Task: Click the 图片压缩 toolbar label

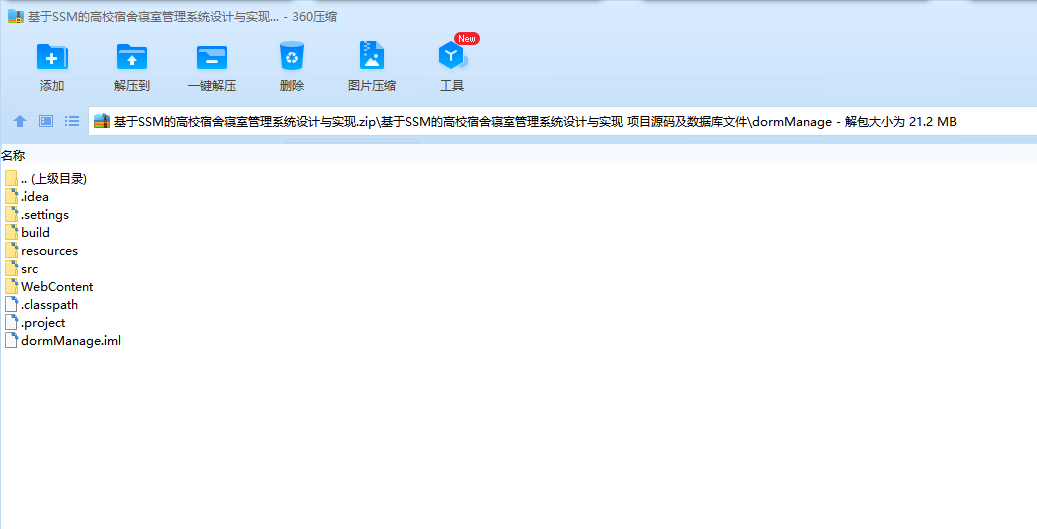Action: click(x=372, y=85)
